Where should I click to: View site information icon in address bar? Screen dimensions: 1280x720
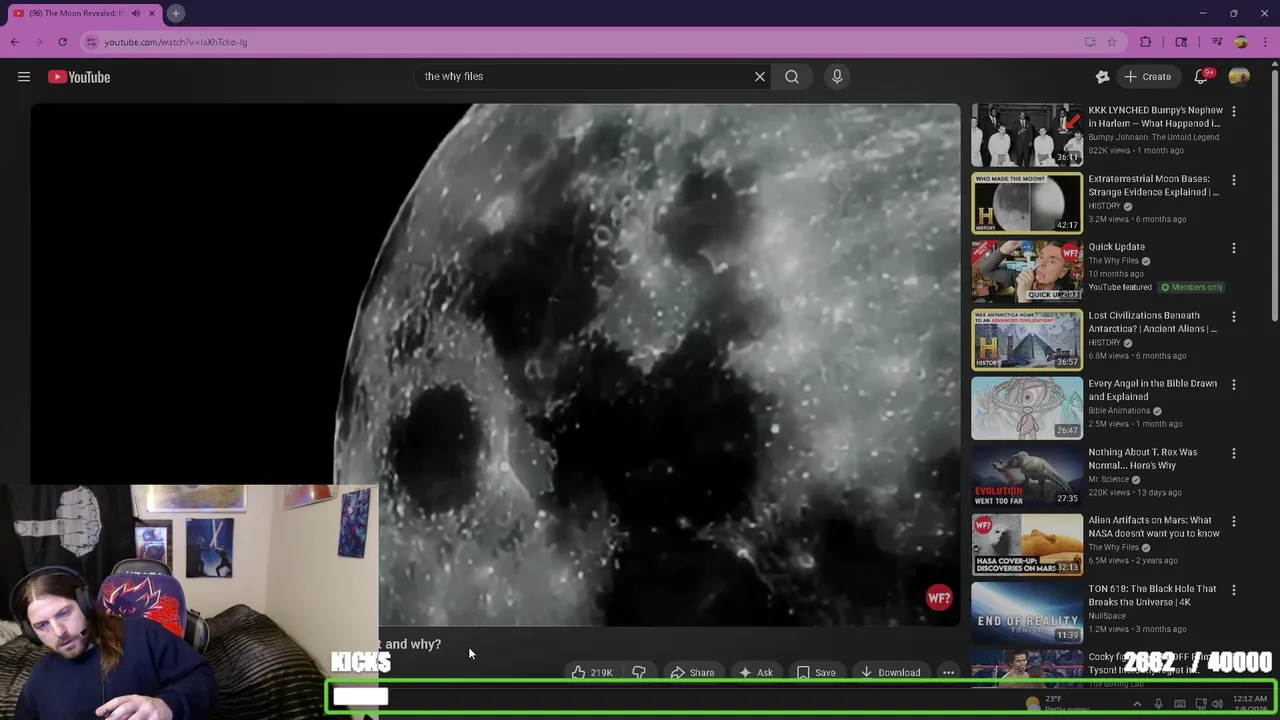point(91,42)
